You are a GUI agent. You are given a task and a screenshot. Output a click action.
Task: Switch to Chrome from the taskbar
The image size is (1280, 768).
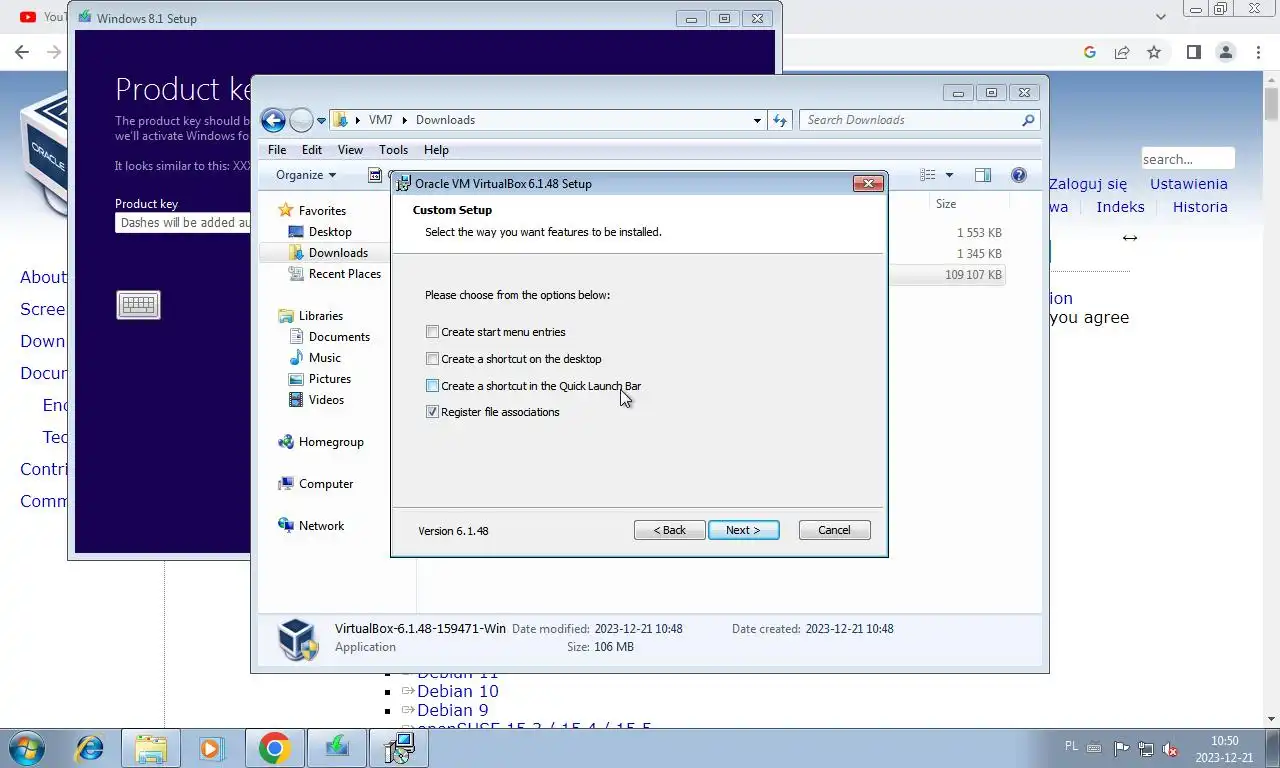tap(274, 748)
